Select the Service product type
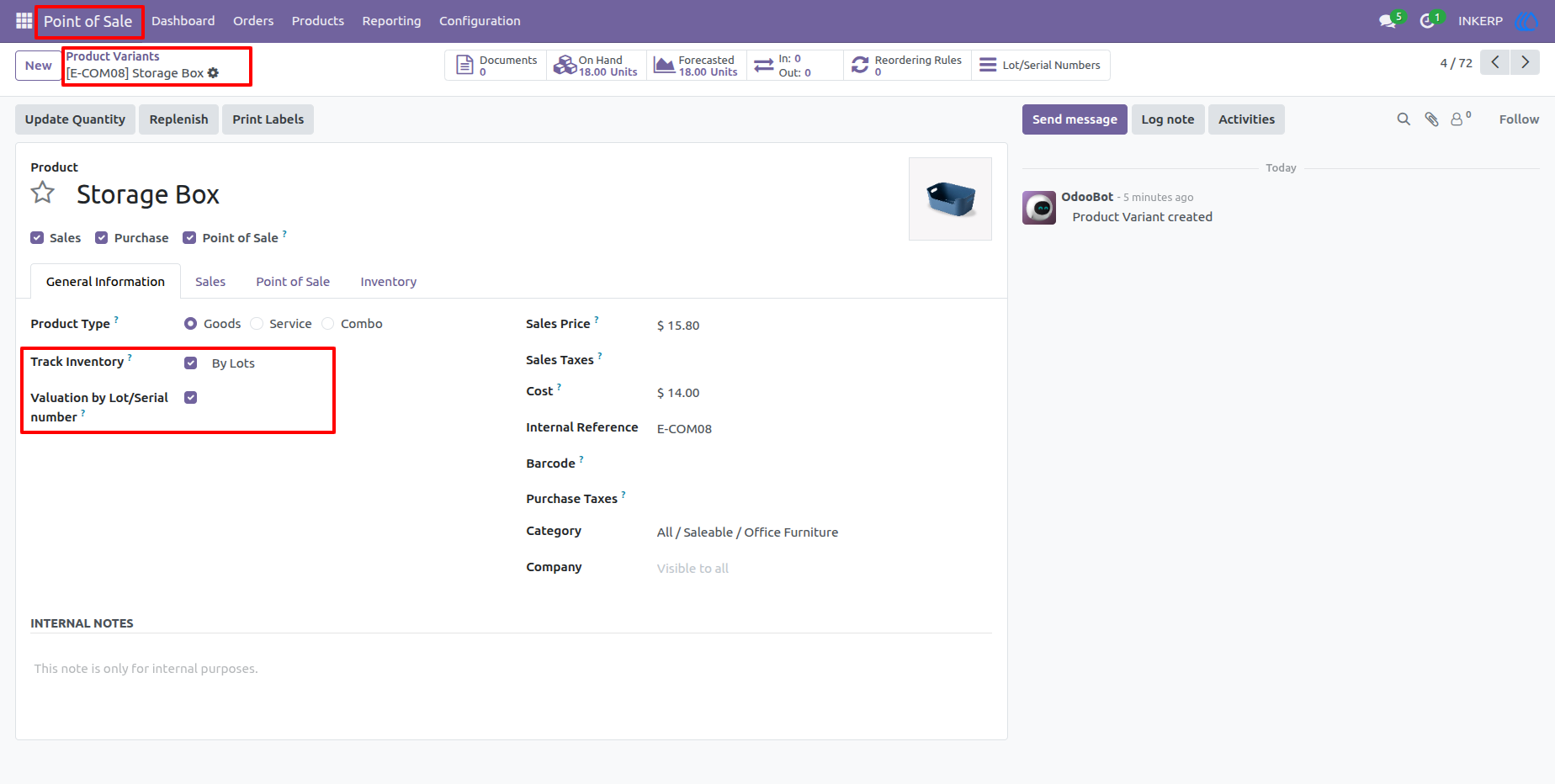The height and width of the screenshot is (784, 1555). (x=257, y=324)
